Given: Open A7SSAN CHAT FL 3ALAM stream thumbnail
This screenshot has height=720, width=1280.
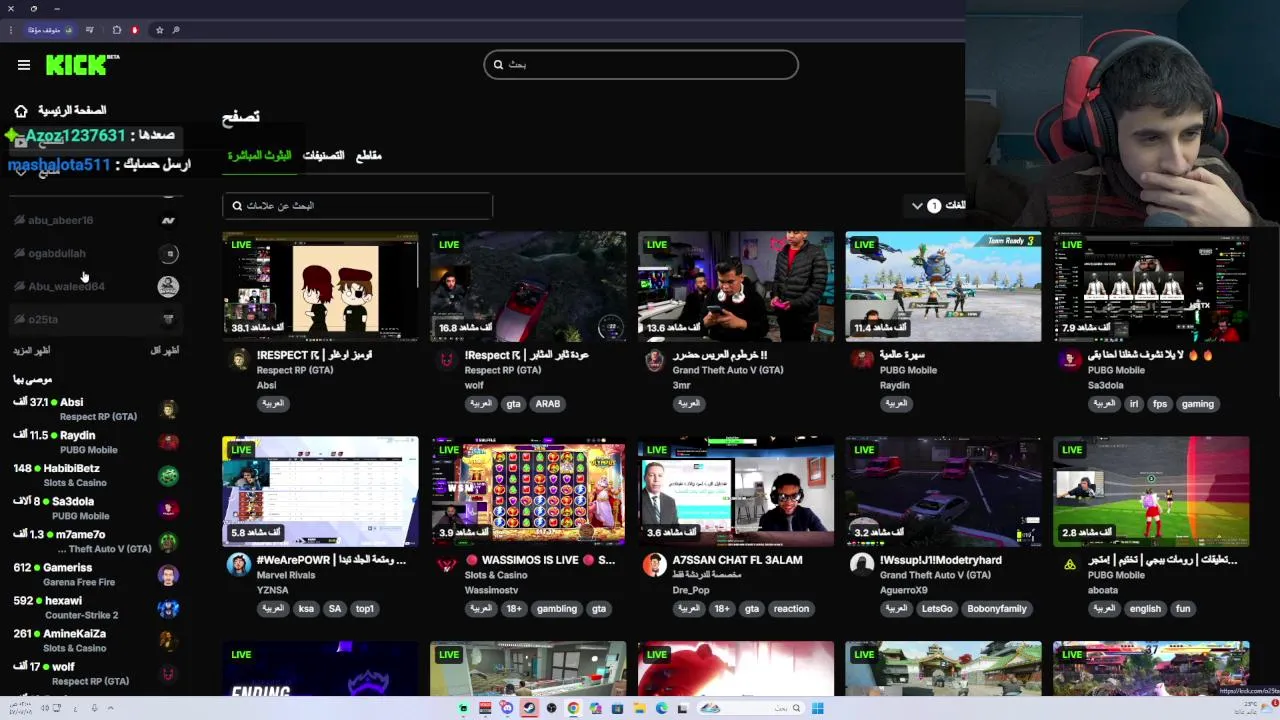Looking at the screenshot, I should [x=736, y=491].
